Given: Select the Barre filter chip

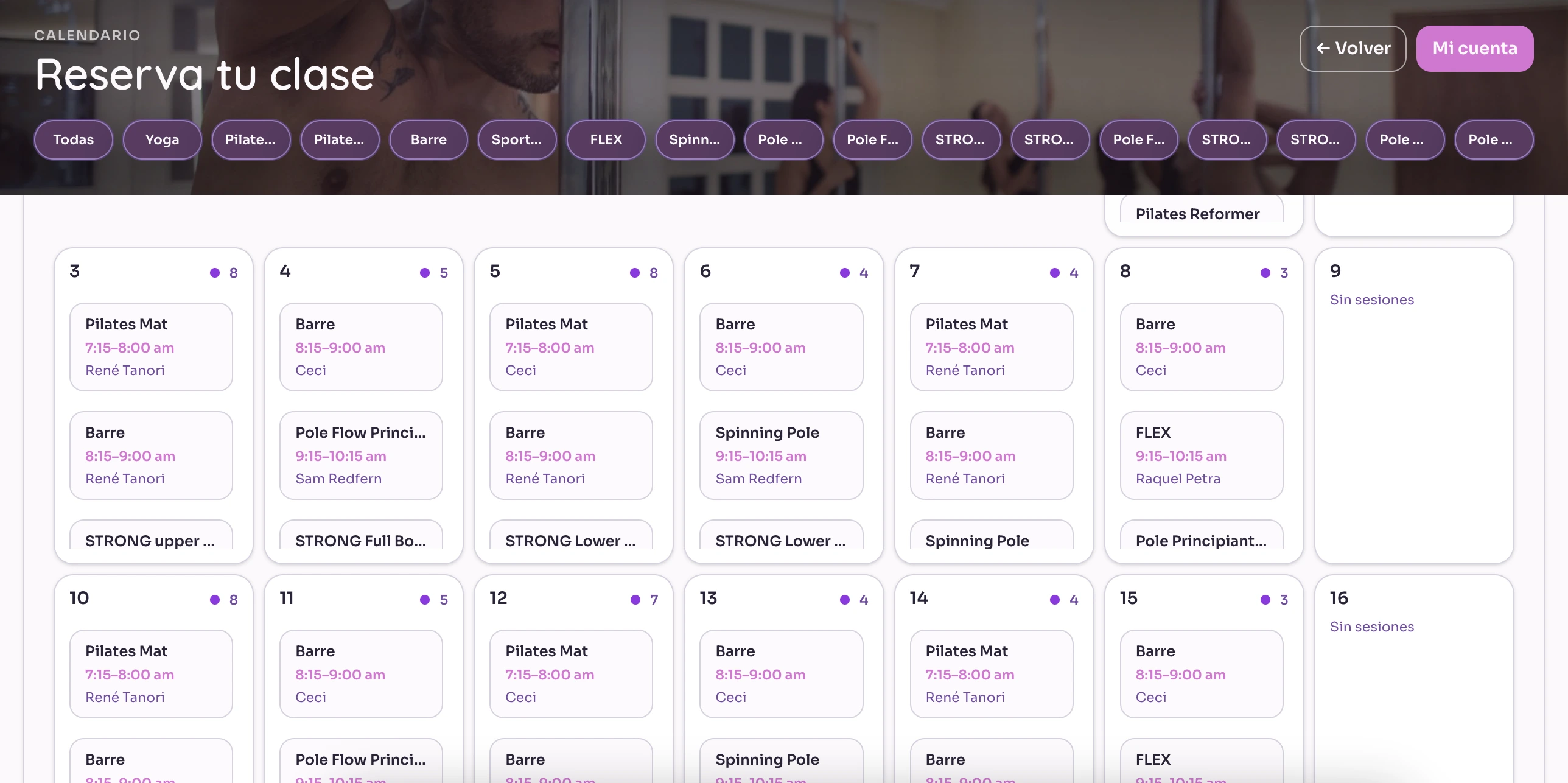Looking at the screenshot, I should [429, 139].
